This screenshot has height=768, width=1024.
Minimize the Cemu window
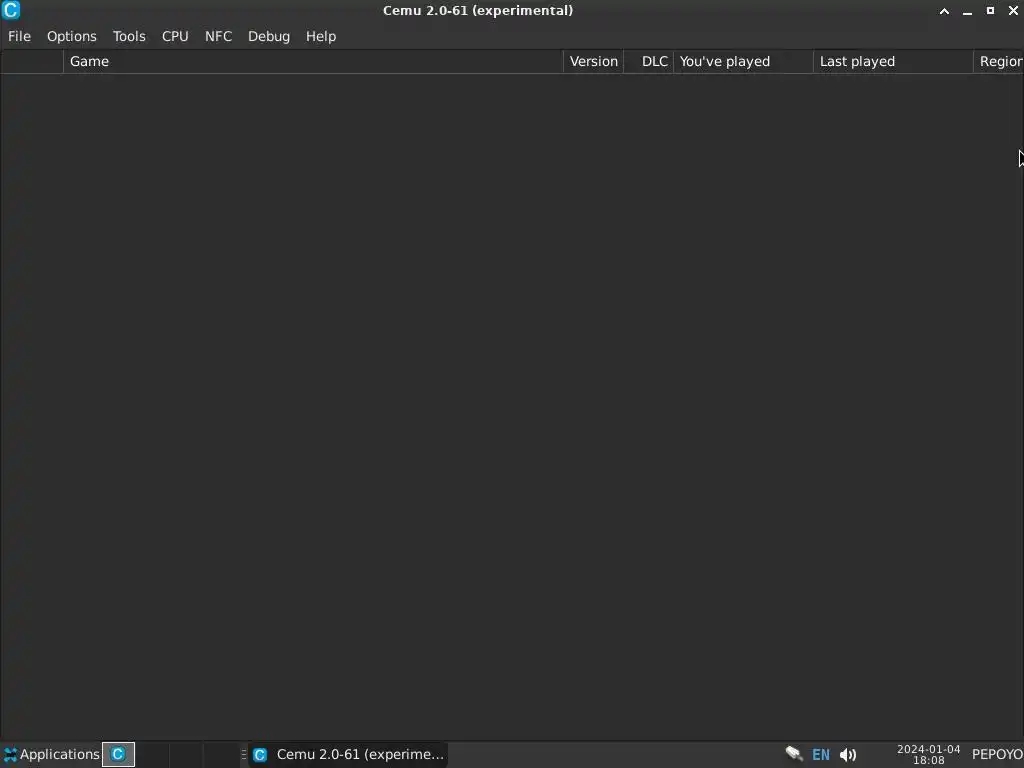pos(967,11)
